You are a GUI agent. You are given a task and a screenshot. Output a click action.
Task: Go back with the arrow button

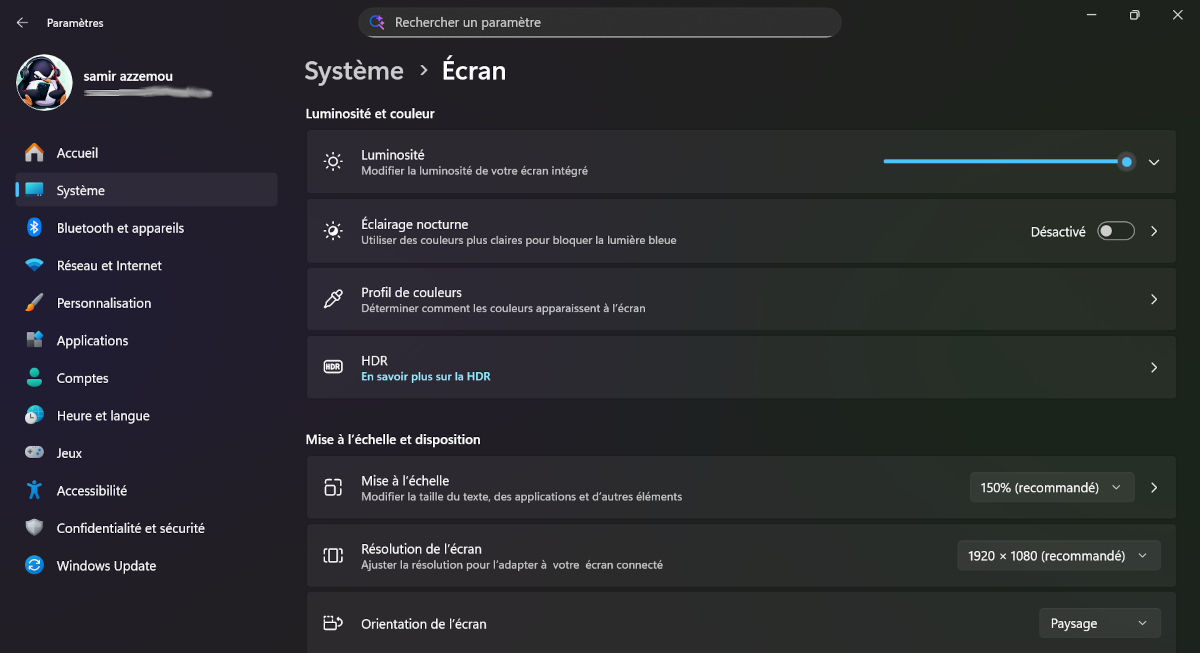[x=21, y=22]
